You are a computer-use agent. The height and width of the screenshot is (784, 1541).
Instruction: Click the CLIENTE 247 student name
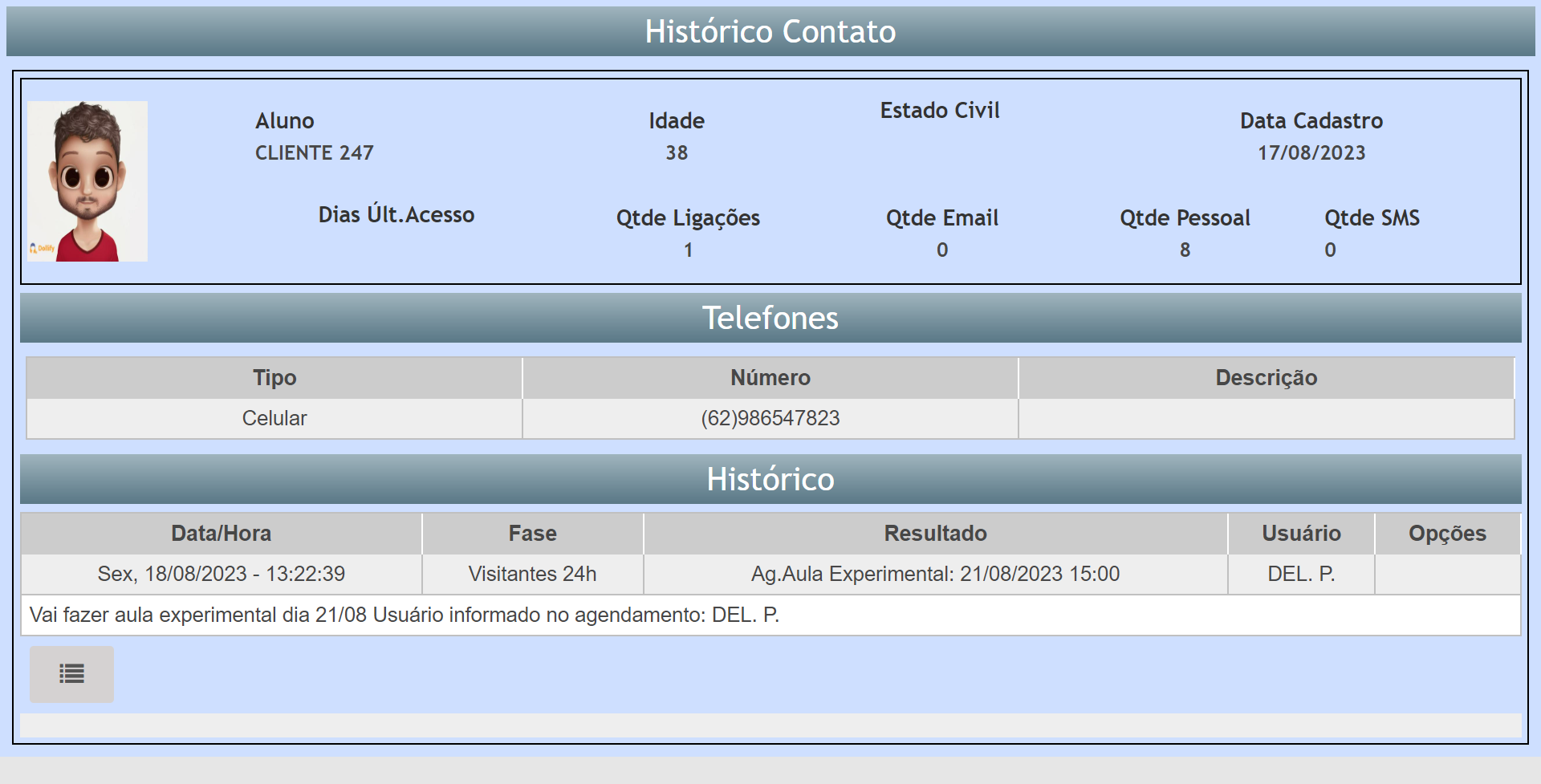[x=315, y=152]
